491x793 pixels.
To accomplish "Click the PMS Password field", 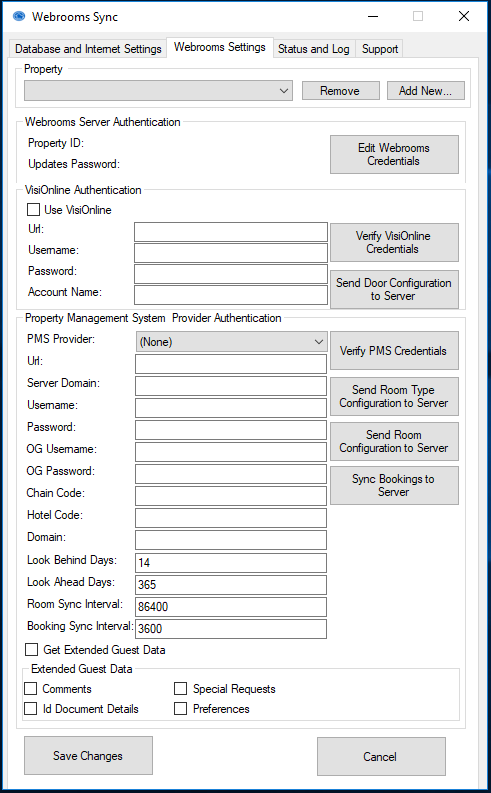I will (x=231, y=430).
